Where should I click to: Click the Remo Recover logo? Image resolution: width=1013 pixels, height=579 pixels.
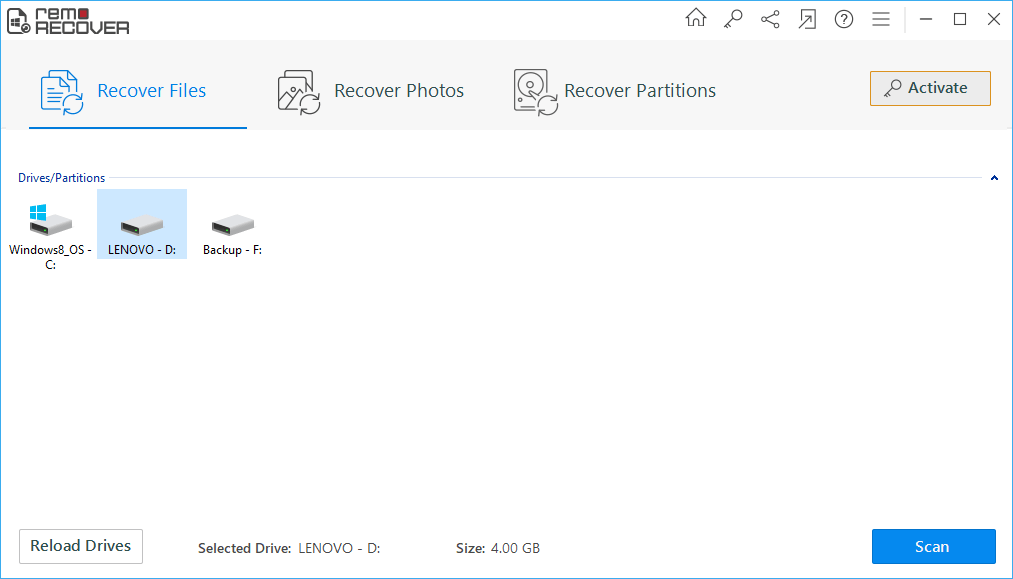68,20
